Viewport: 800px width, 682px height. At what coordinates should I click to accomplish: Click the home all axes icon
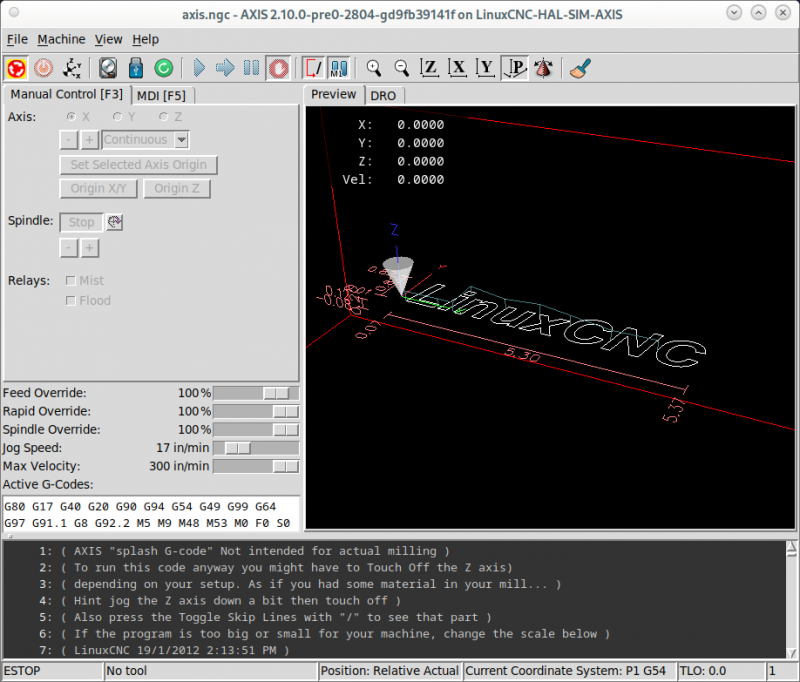(x=71, y=68)
